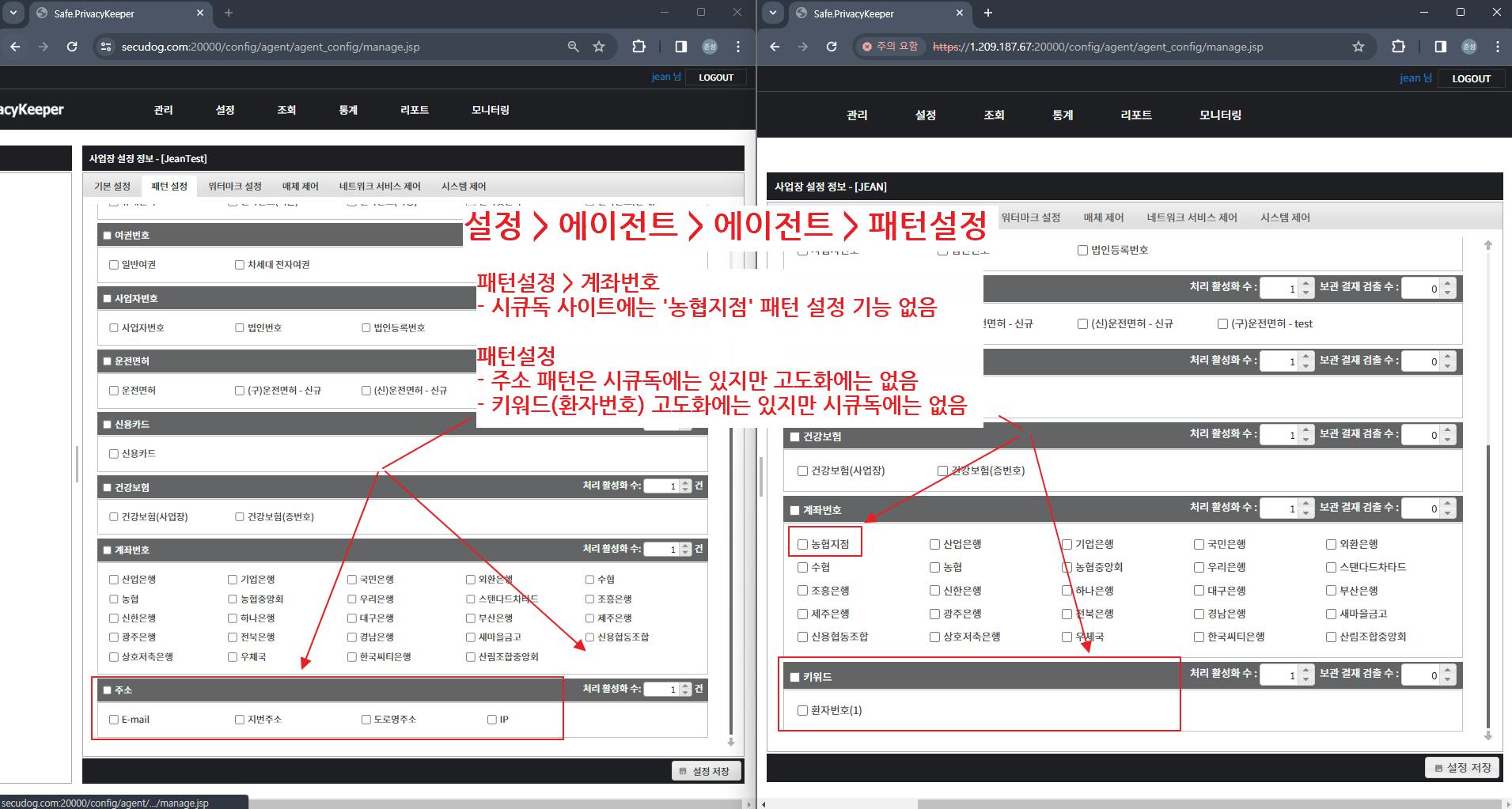Add new tab in left browser window
This screenshot has width=1512, height=809.
(x=229, y=13)
